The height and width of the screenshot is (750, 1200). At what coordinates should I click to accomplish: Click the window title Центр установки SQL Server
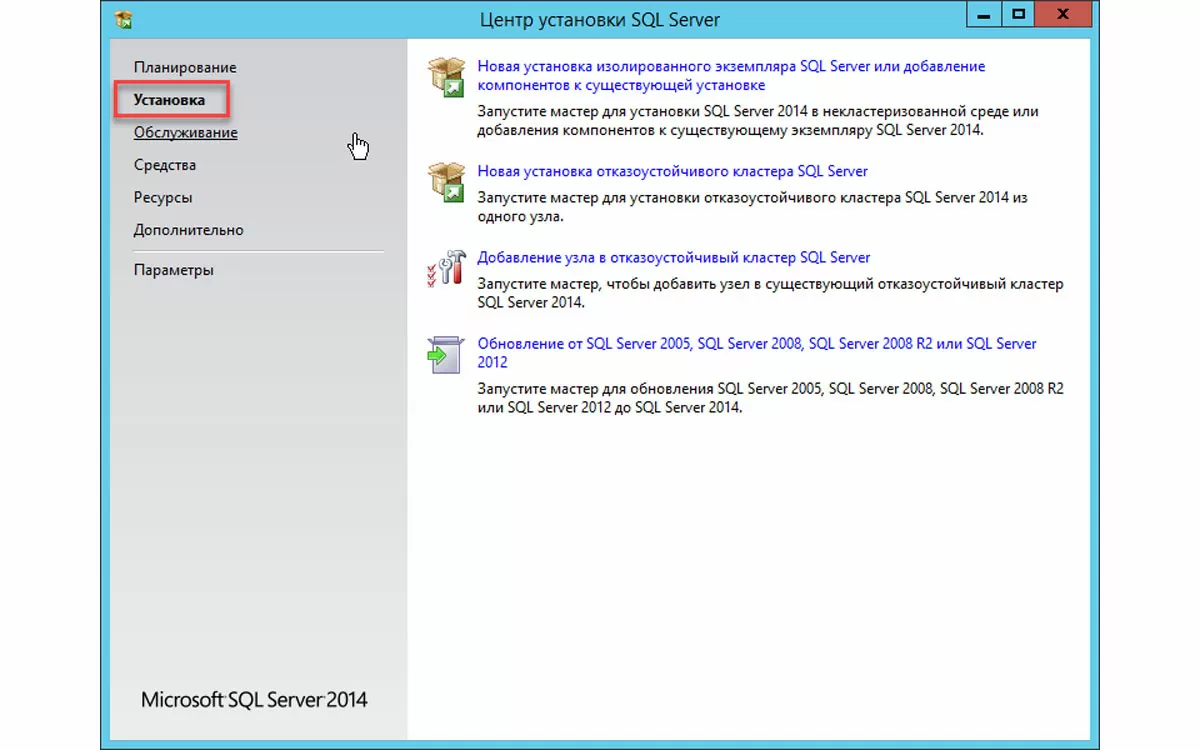600,20
